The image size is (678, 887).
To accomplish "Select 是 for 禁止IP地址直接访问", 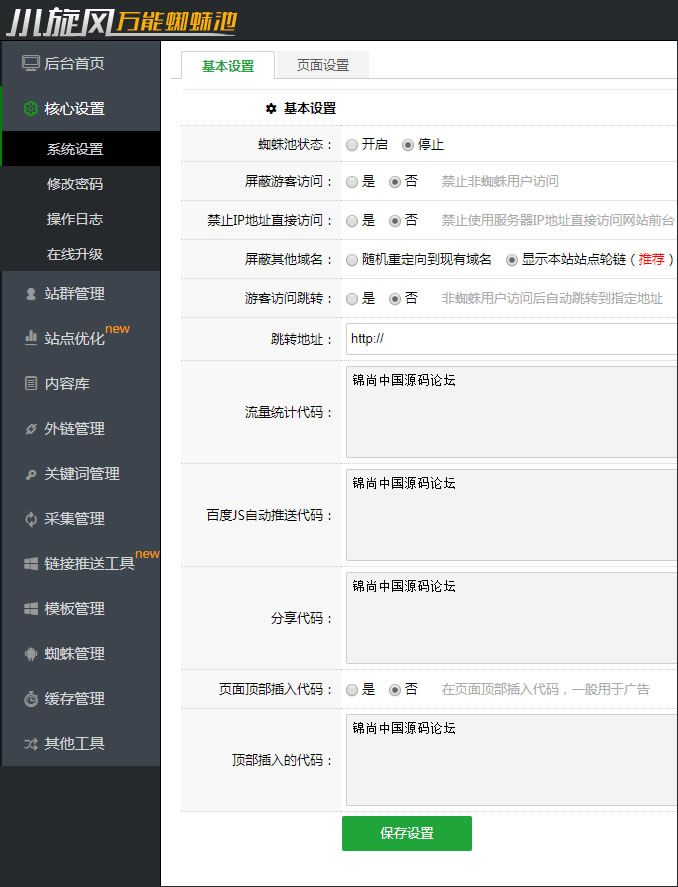I will click(352, 221).
